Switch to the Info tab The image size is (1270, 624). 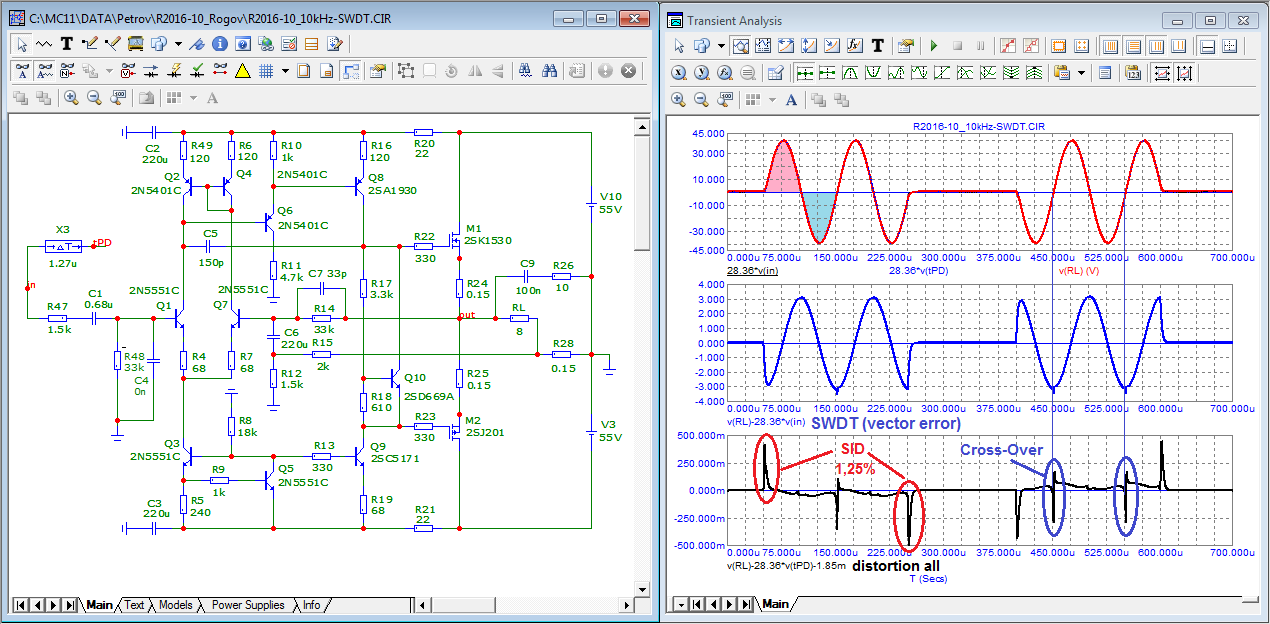pos(311,605)
